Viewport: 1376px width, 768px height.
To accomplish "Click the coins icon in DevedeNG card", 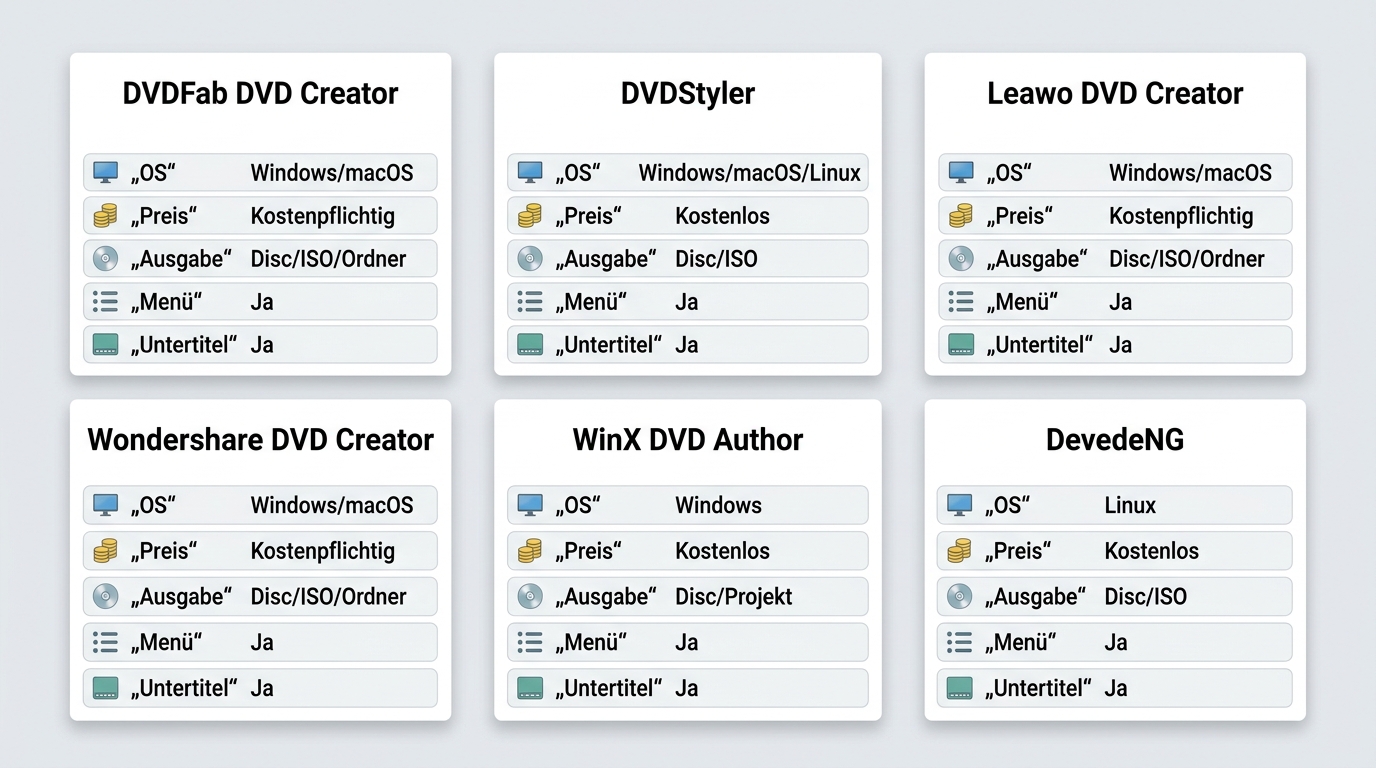I will click(959, 550).
